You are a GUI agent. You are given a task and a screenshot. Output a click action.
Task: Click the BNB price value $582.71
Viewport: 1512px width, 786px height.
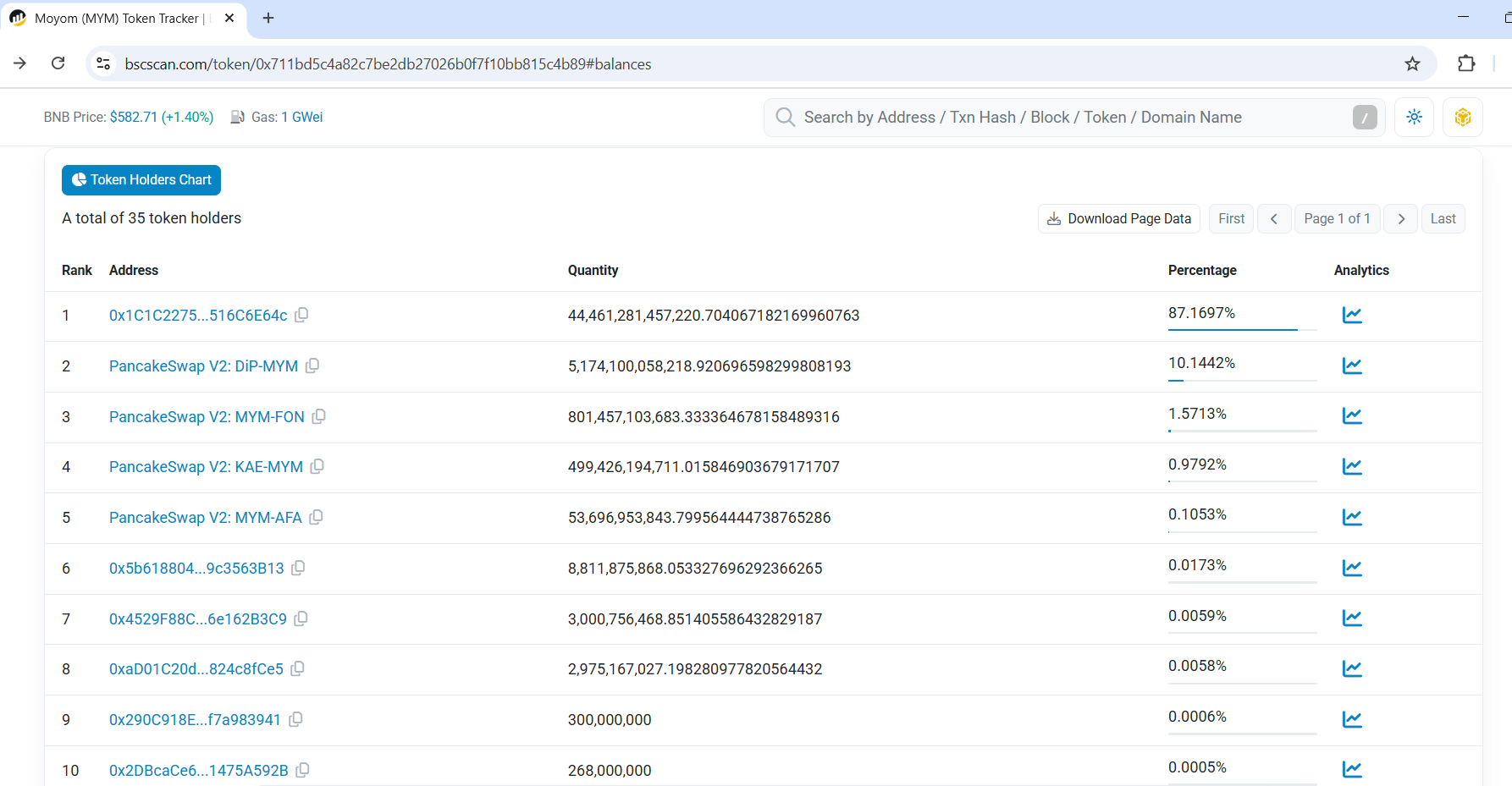[x=133, y=118]
